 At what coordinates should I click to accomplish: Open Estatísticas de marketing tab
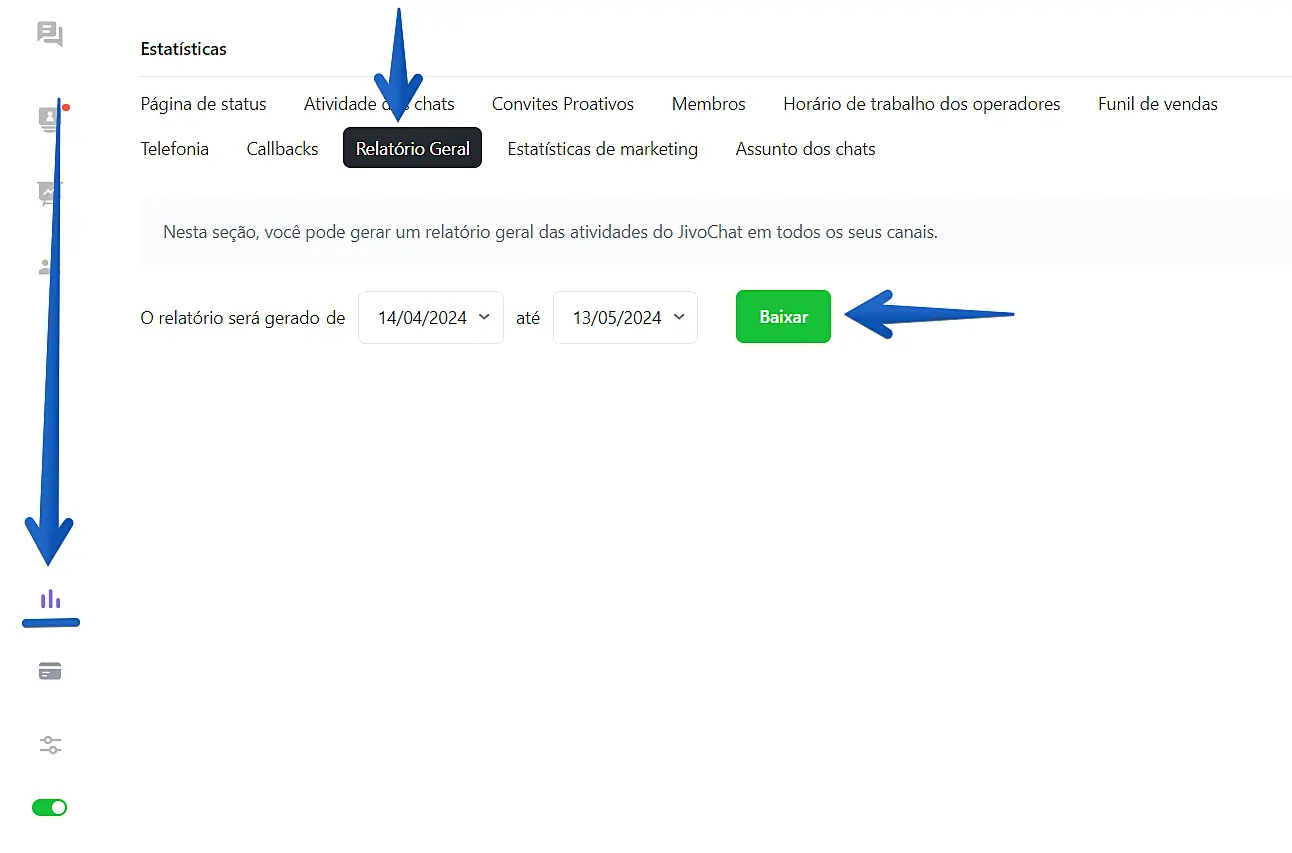[602, 149]
